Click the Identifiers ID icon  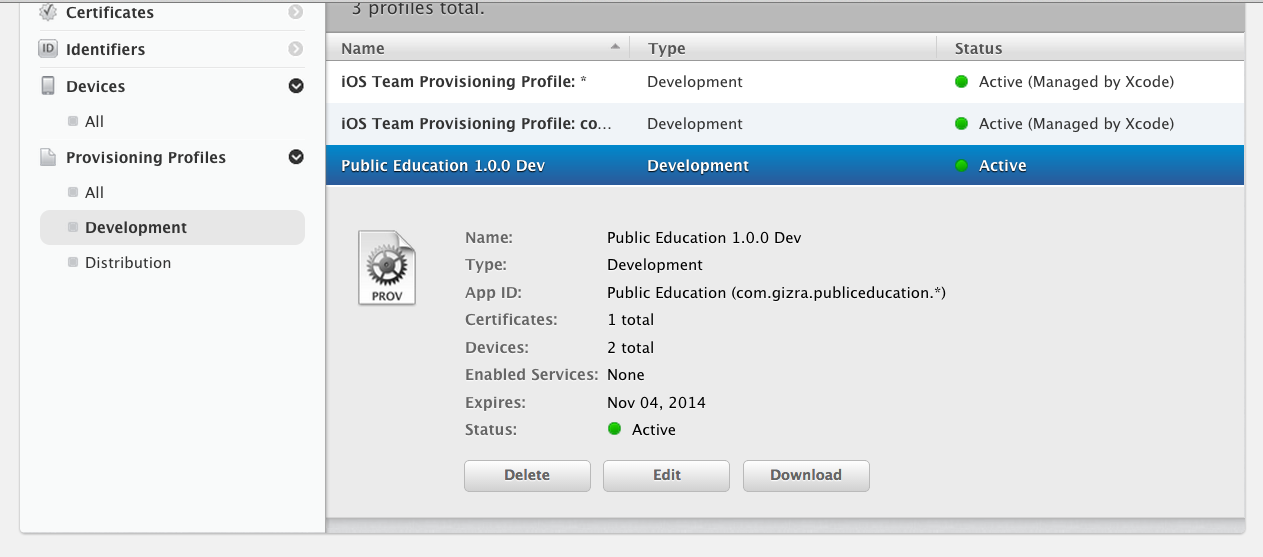click(x=47, y=49)
